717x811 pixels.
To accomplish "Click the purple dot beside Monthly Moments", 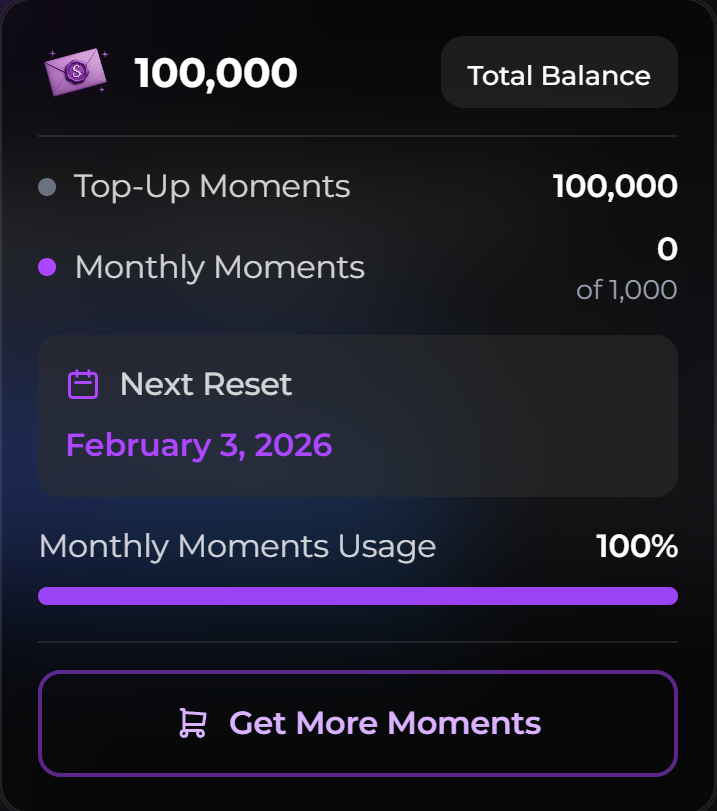I will pos(46,267).
